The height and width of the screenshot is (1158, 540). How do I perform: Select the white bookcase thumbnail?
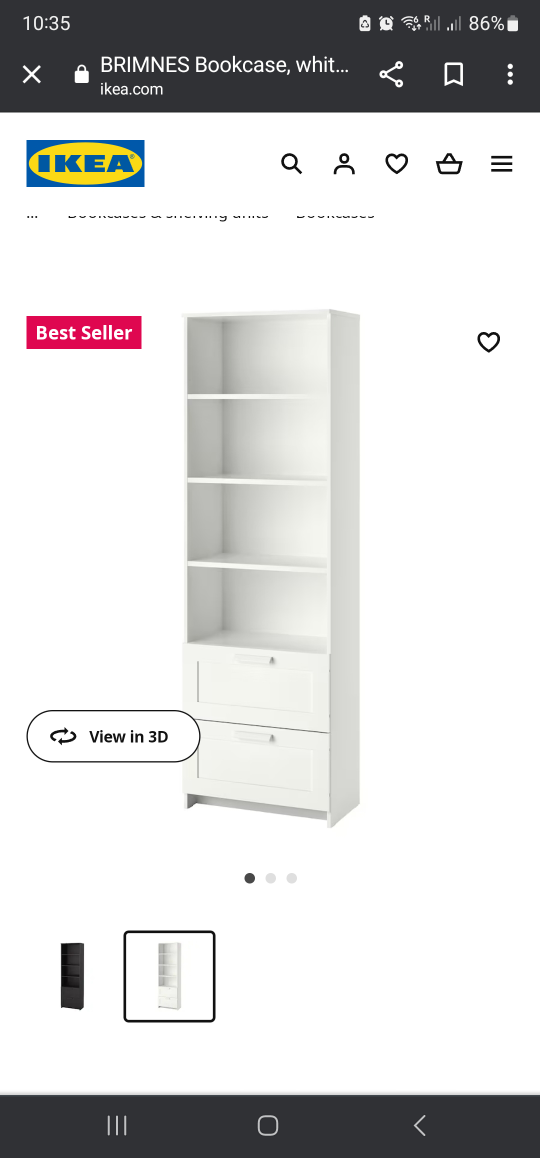click(169, 976)
